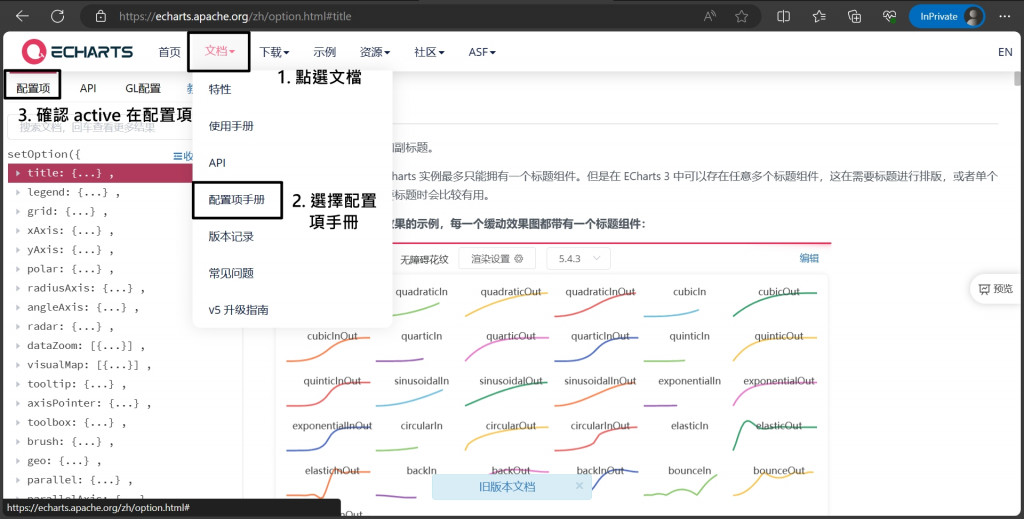The width and height of the screenshot is (1024, 519).
Task: Bookmark page with star icon
Action: tap(741, 16)
